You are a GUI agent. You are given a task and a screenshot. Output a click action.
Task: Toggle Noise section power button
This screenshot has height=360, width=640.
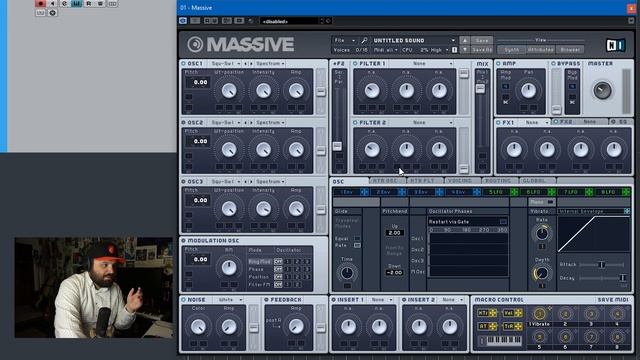[183, 300]
